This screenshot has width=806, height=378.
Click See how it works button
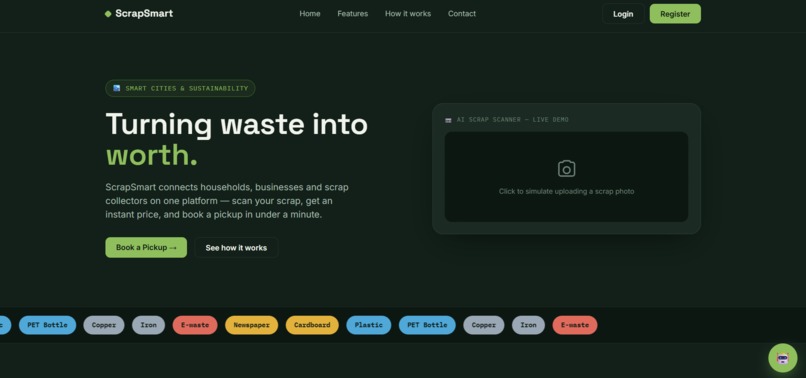(236, 248)
